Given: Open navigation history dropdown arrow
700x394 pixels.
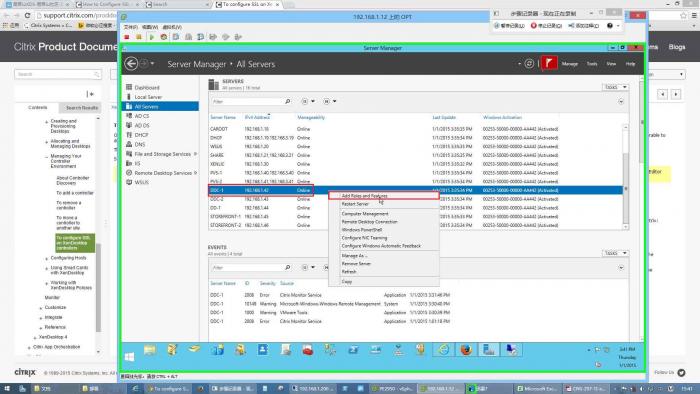Looking at the screenshot, I should 153,64.
